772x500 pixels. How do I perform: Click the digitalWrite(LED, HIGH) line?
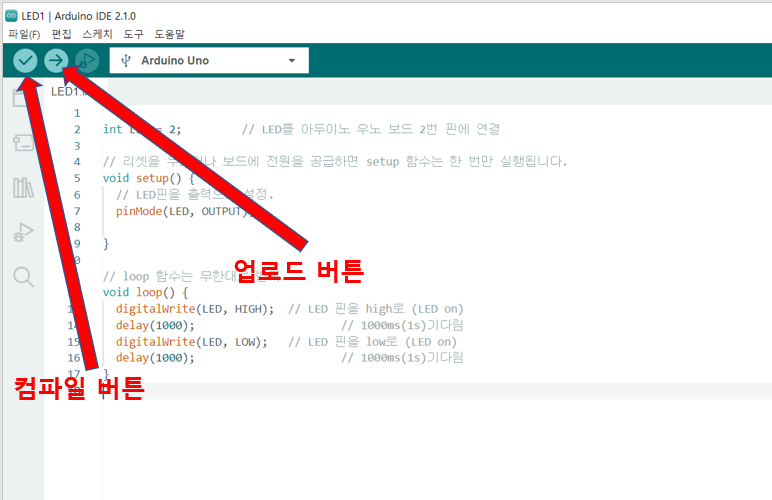pyautogui.click(x=195, y=309)
